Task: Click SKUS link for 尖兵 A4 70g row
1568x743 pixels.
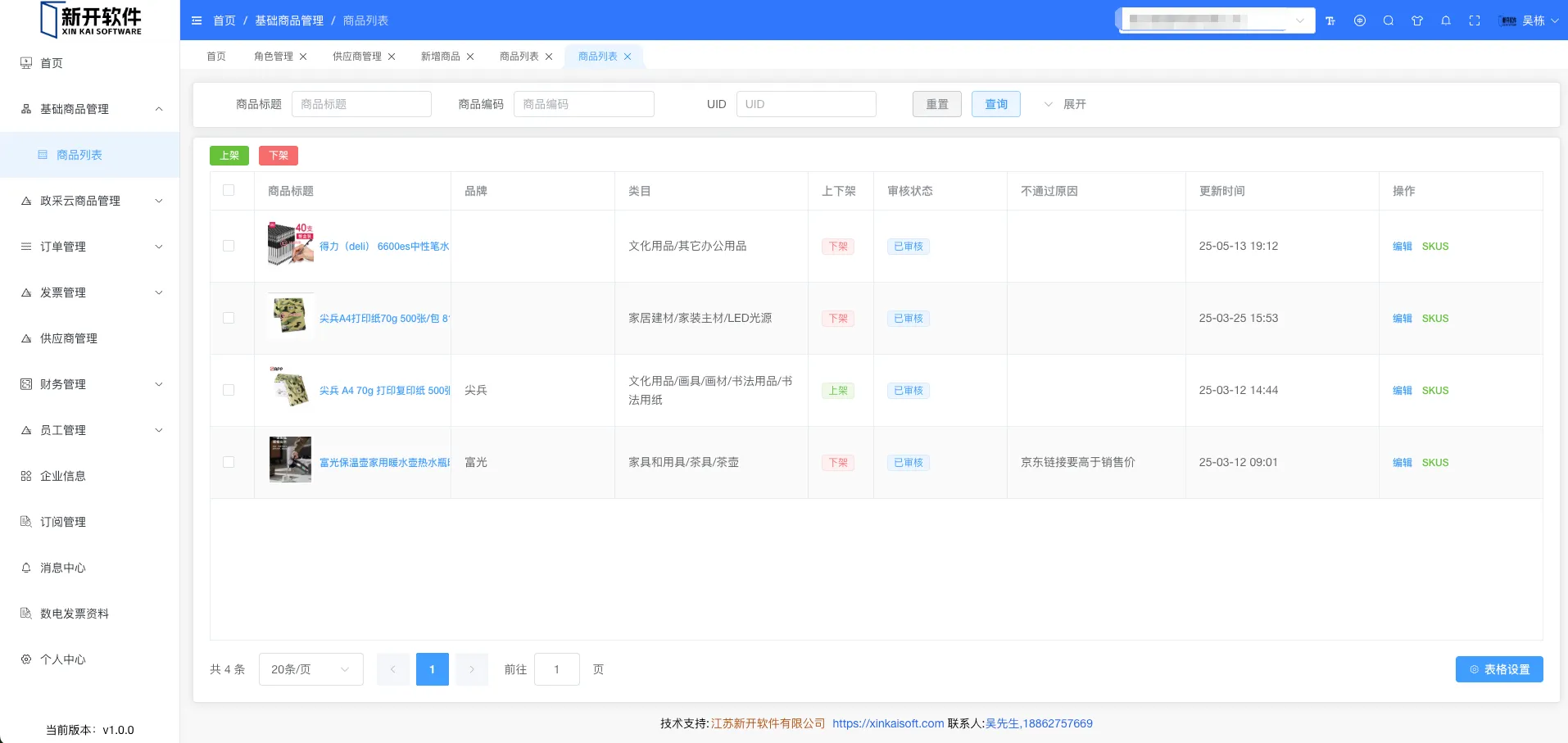Action: click(1434, 391)
